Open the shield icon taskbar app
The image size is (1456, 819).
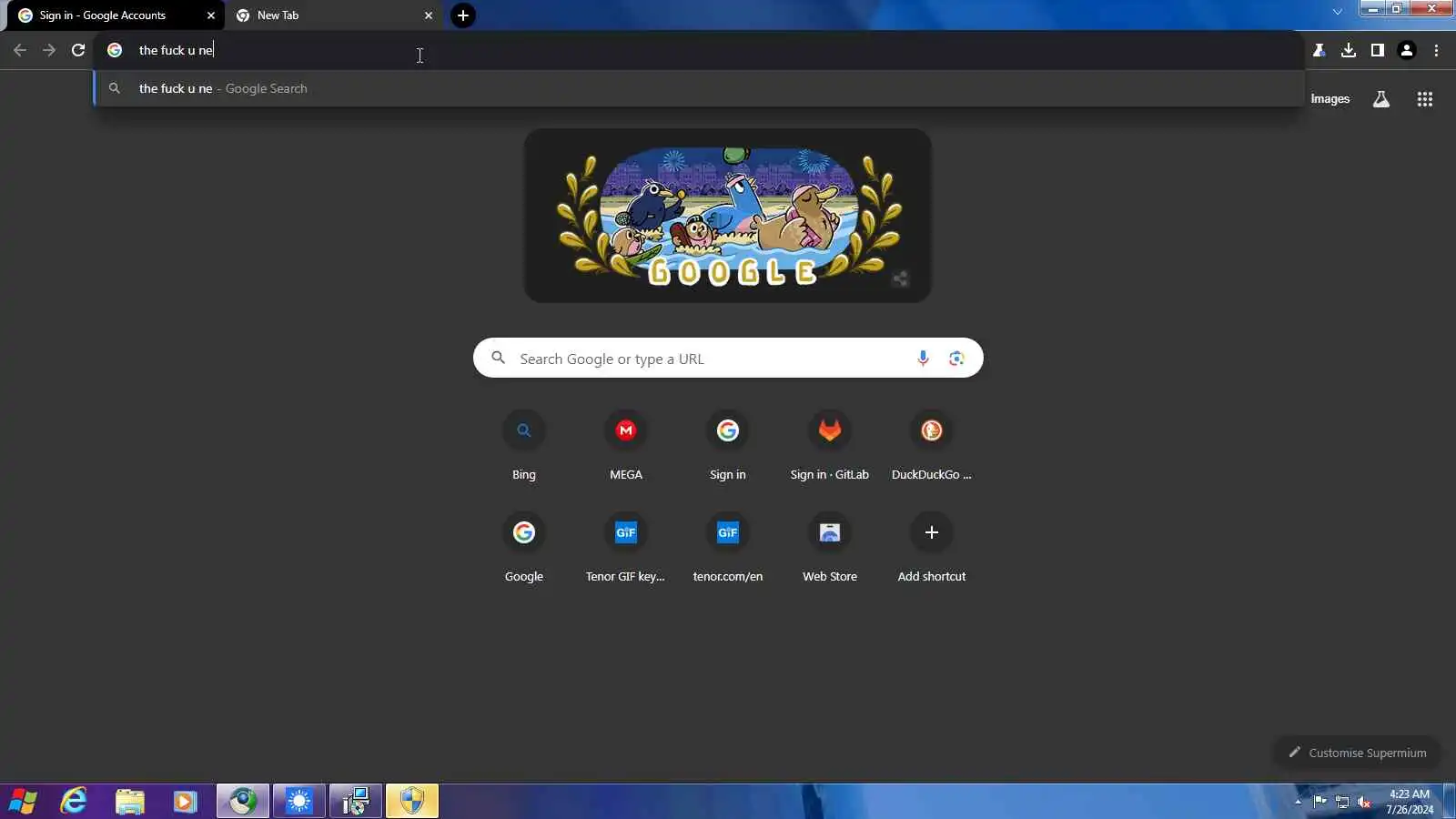[x=412, y=802]
